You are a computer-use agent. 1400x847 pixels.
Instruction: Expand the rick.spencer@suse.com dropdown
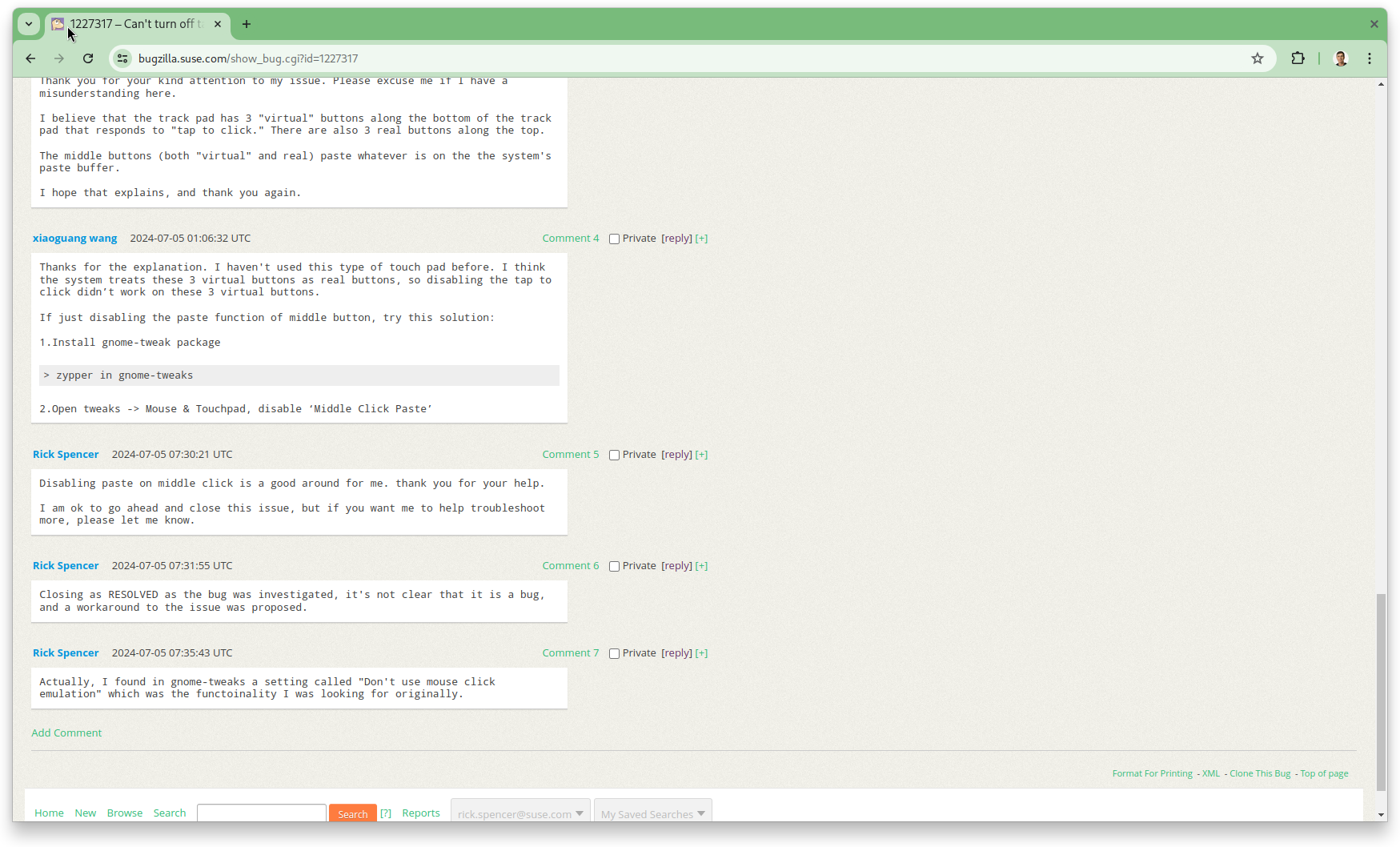pos(519,813)
